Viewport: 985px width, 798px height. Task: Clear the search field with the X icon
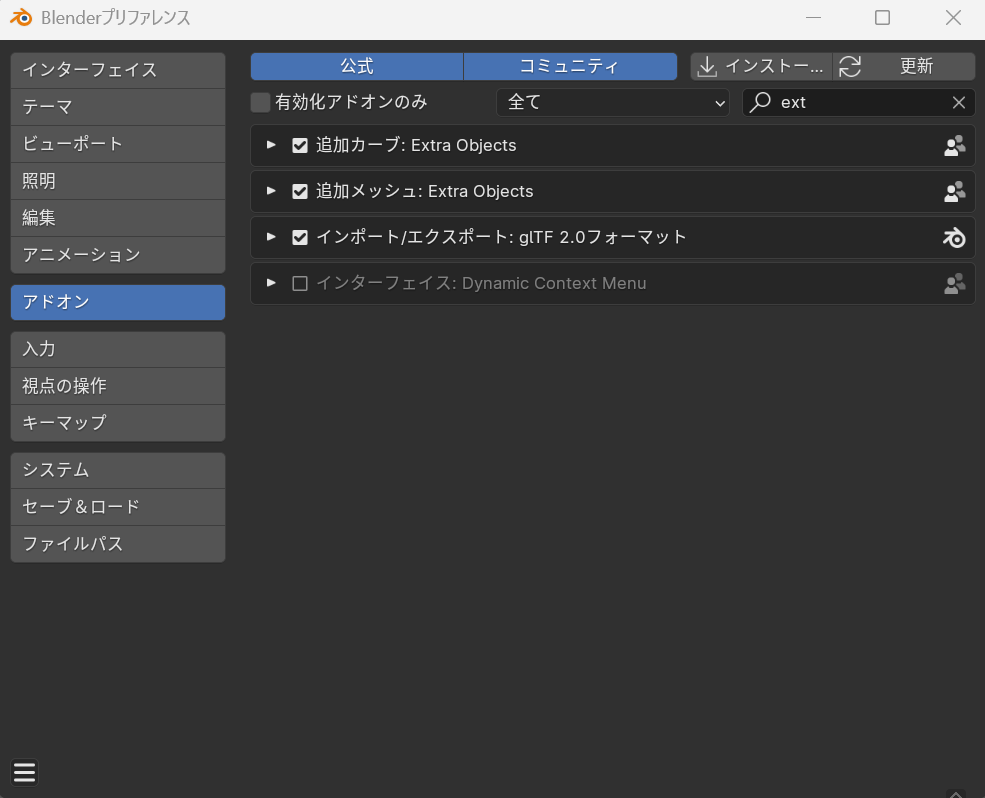coord(958,102)
